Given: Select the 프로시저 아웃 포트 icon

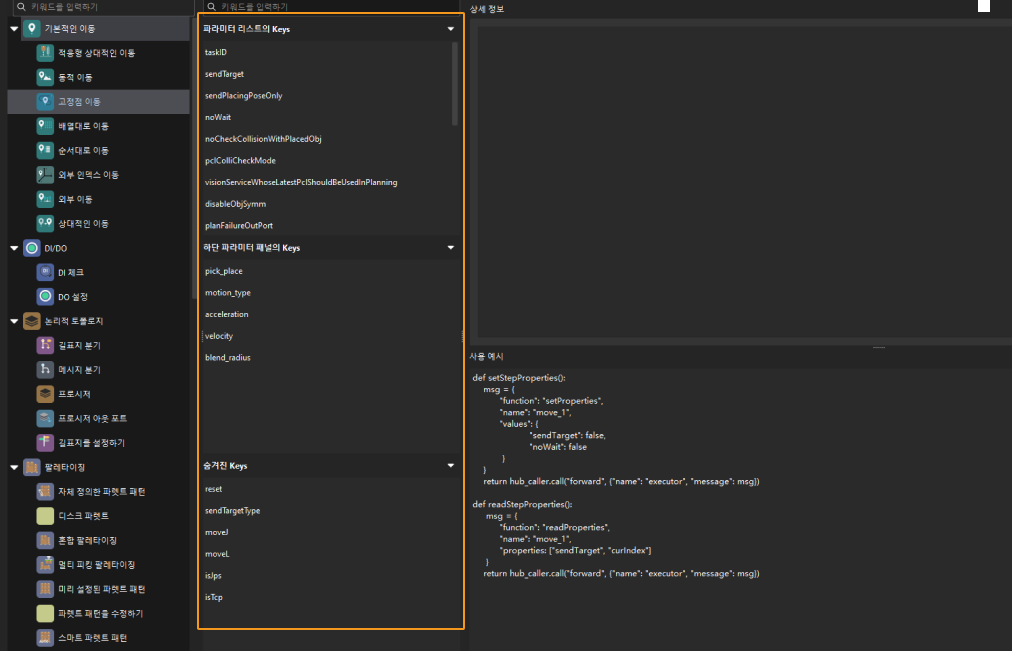Looking at the screenshot, I should [45, 418].
